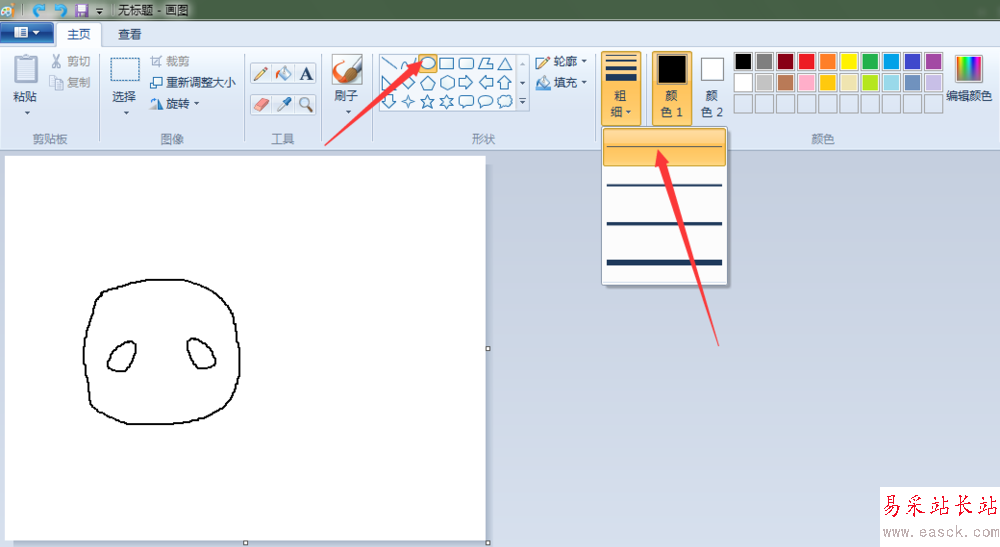This screenshot has height=547, width=1000.
Task: Choose the thinnest line in thickness list
Action: coord(664,147)
